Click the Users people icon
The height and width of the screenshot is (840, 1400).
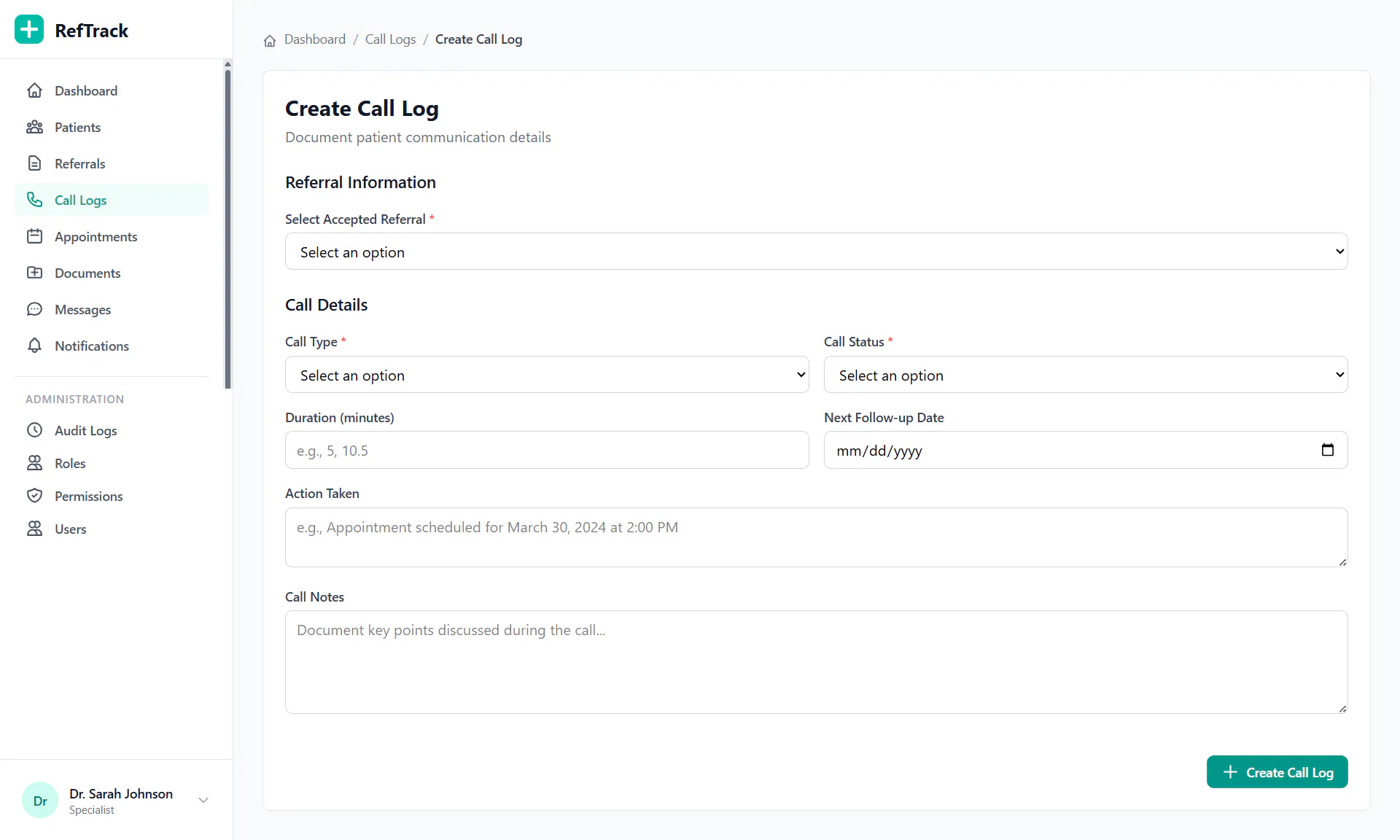34,529
